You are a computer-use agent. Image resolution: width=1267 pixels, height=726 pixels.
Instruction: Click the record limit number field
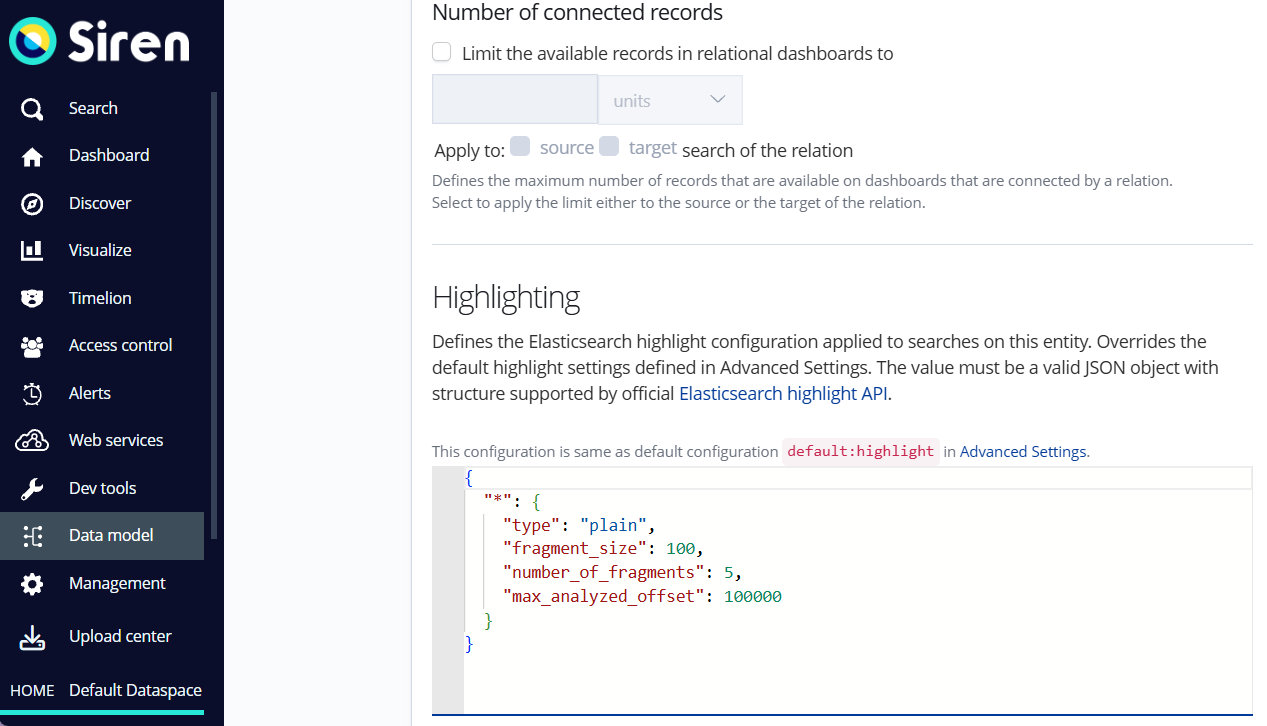point(515,99)
